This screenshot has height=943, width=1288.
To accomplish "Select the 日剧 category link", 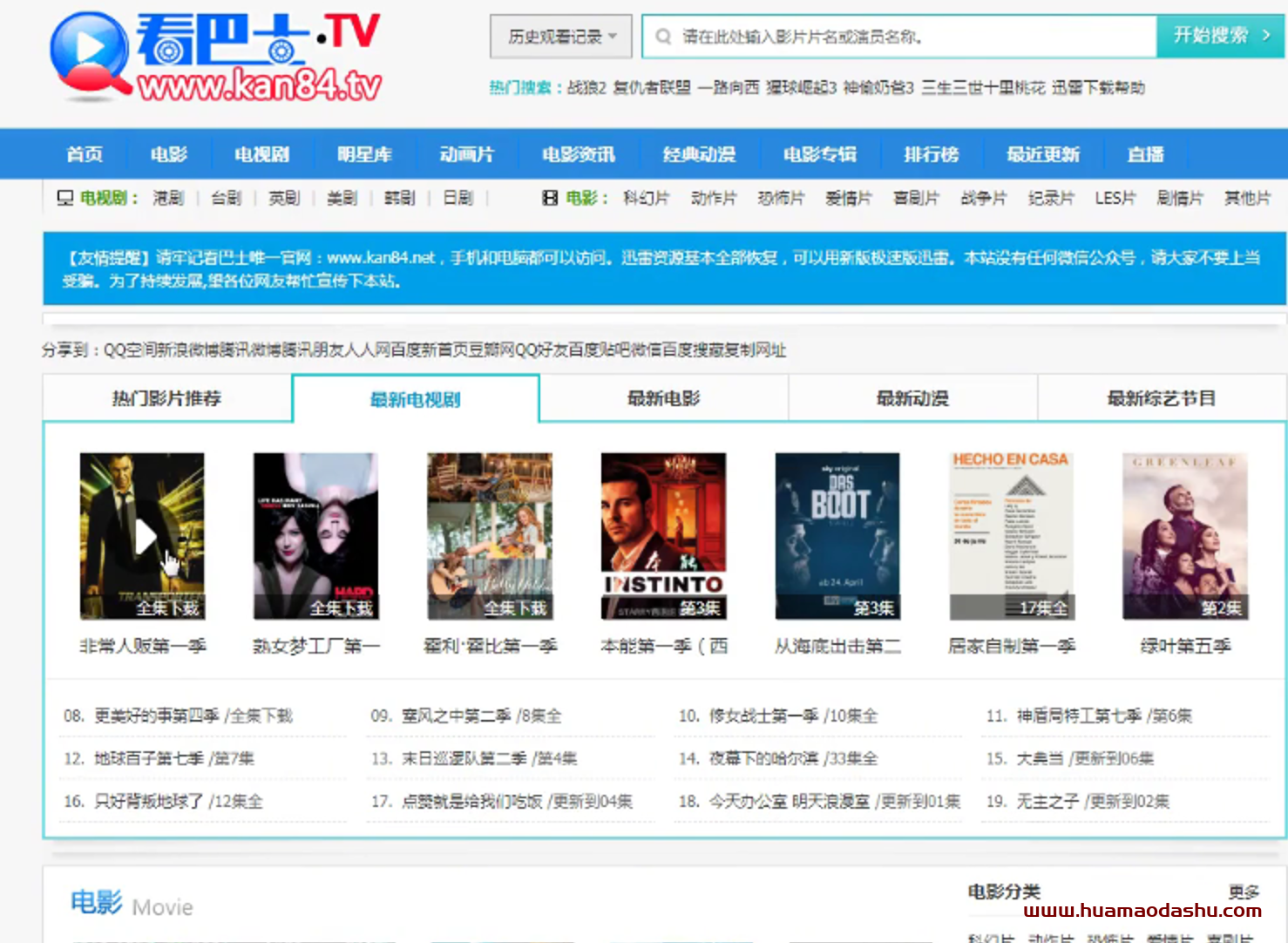I will [458, 198].
